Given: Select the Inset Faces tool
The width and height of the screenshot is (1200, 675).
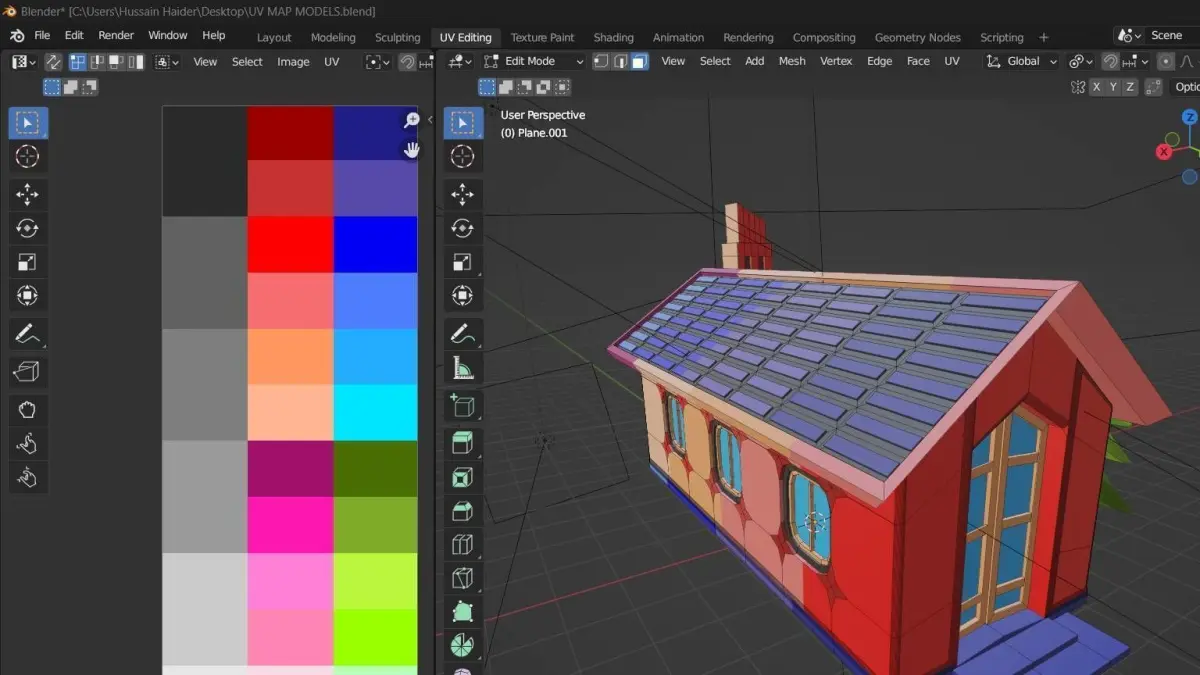Looking at the screenshot, I should (462, 477).
